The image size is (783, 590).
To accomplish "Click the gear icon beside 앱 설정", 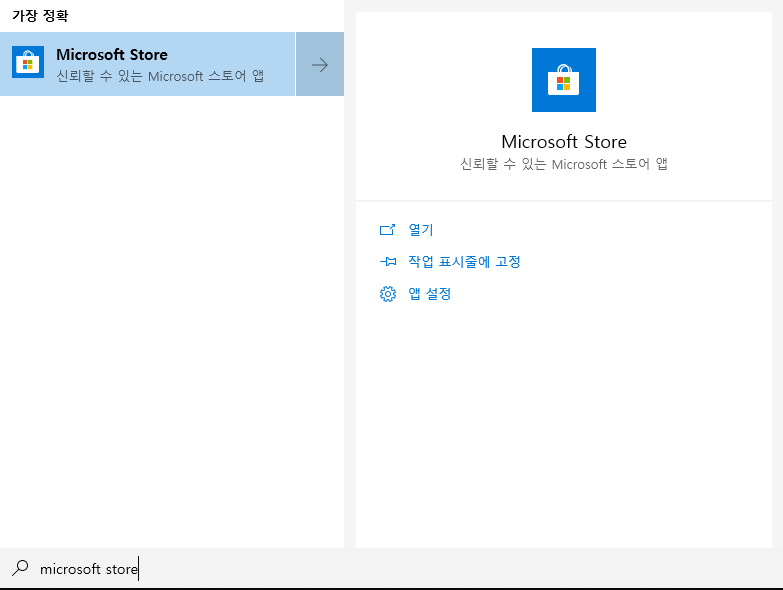I will click(x=388, y=294).
